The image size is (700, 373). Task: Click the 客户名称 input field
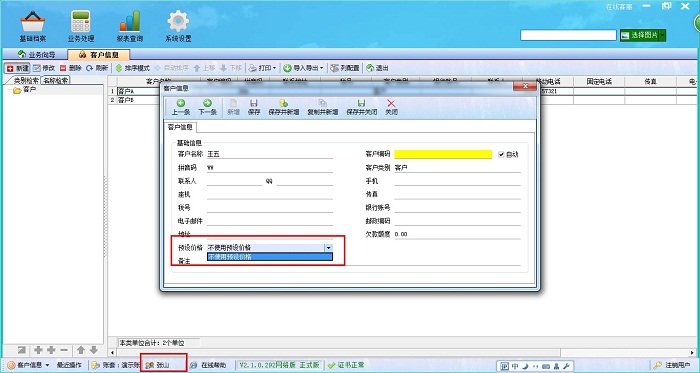pyautogui.click(x=270, y=154)
